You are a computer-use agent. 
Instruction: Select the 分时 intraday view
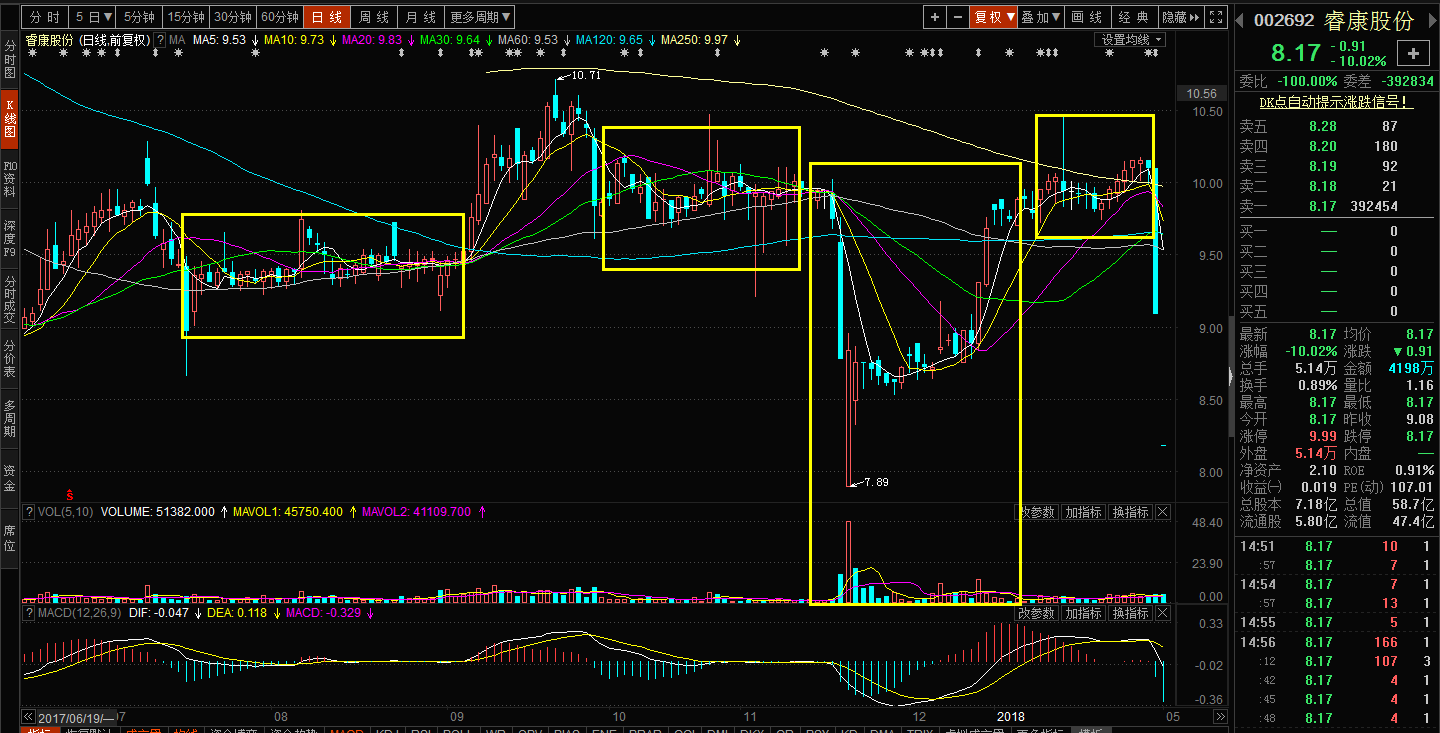44,17
